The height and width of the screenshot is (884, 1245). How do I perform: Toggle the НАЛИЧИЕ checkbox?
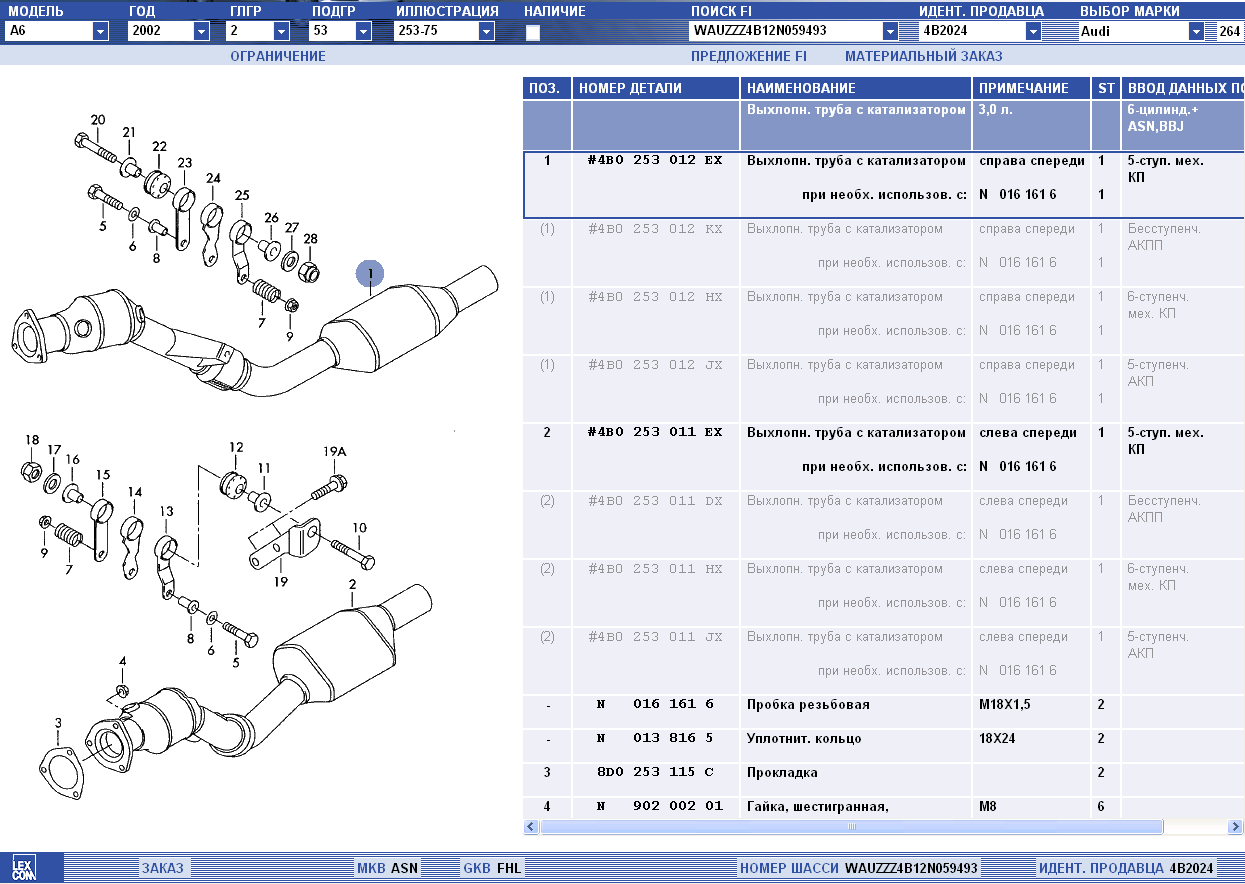(533, 32)
